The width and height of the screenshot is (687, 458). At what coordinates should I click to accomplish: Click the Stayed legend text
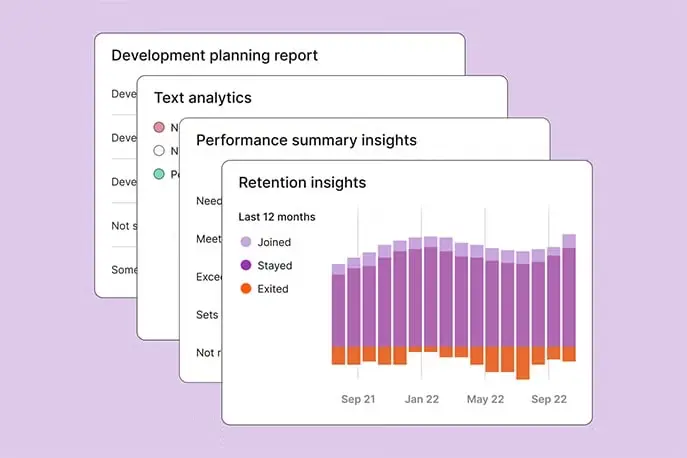(x=275, y=266)
